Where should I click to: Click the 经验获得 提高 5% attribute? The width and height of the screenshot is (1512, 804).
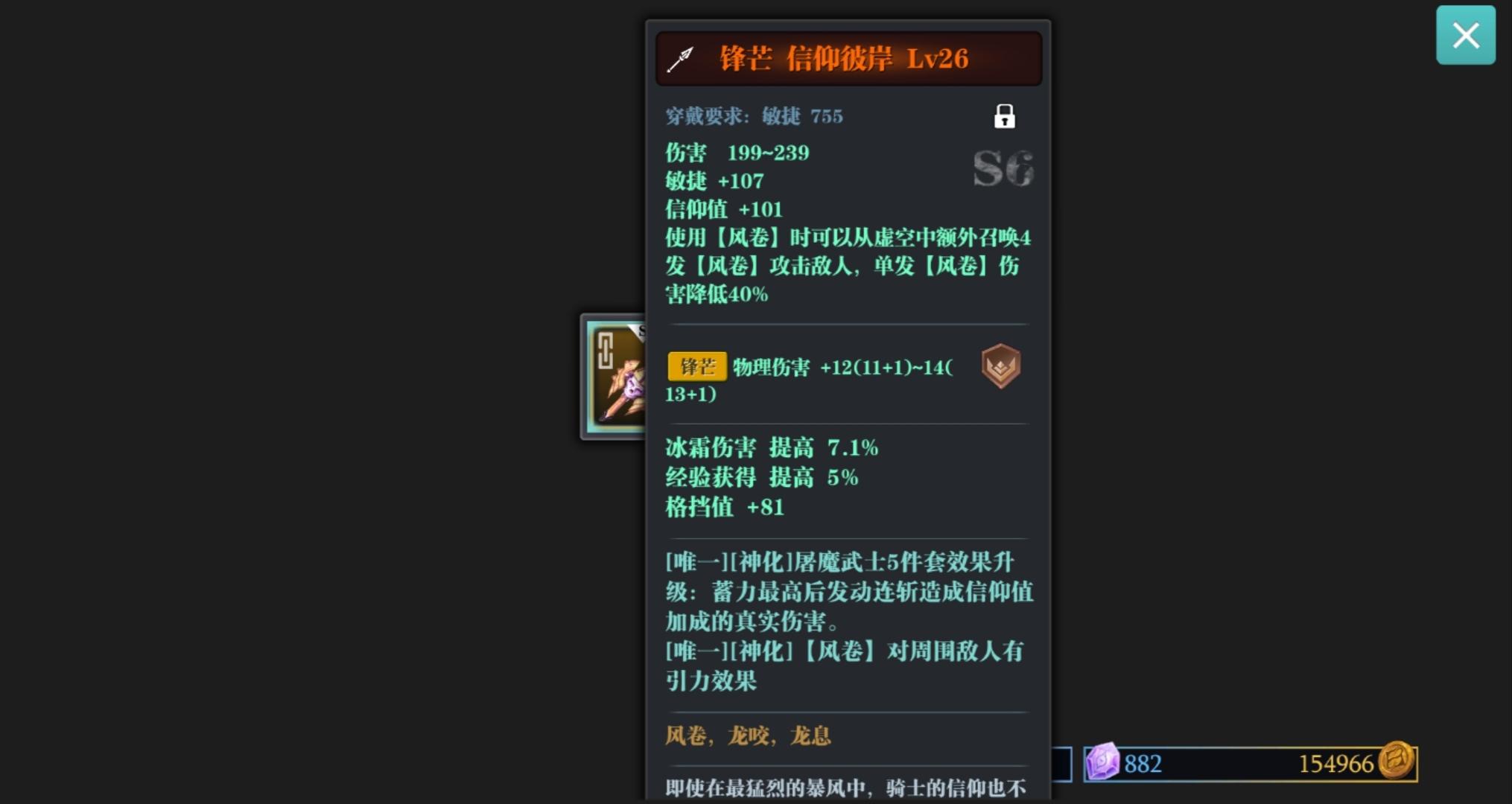tap(761, 477)
